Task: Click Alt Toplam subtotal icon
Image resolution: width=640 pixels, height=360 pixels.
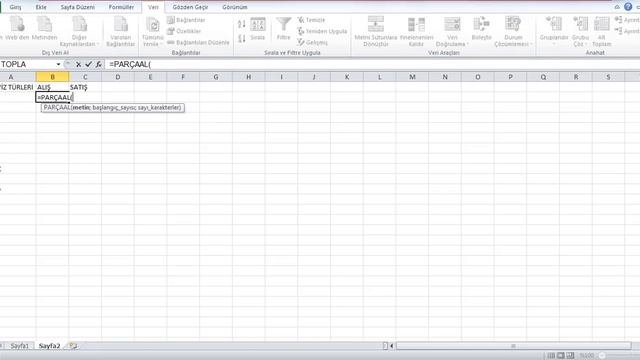Action: 602,31
